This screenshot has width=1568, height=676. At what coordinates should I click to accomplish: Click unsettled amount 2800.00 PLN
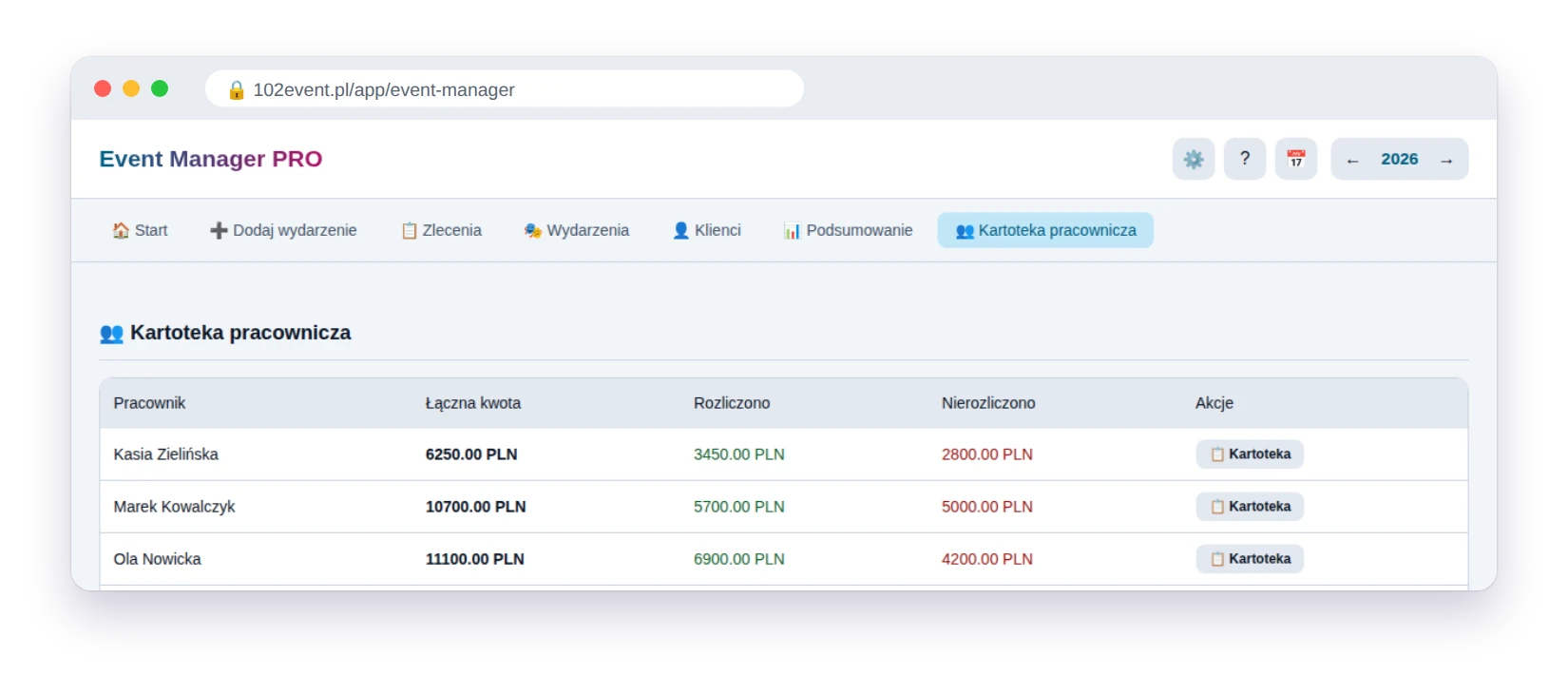(987, 454)
